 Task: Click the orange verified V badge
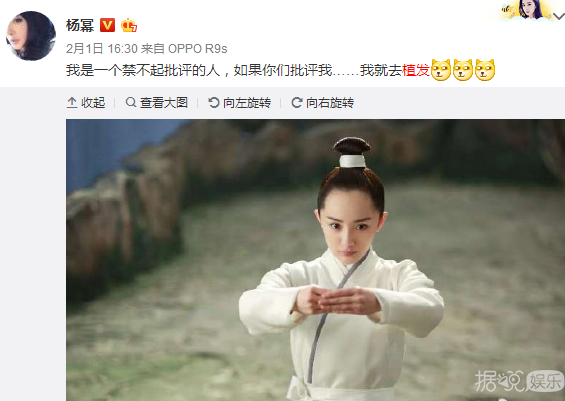107,25
